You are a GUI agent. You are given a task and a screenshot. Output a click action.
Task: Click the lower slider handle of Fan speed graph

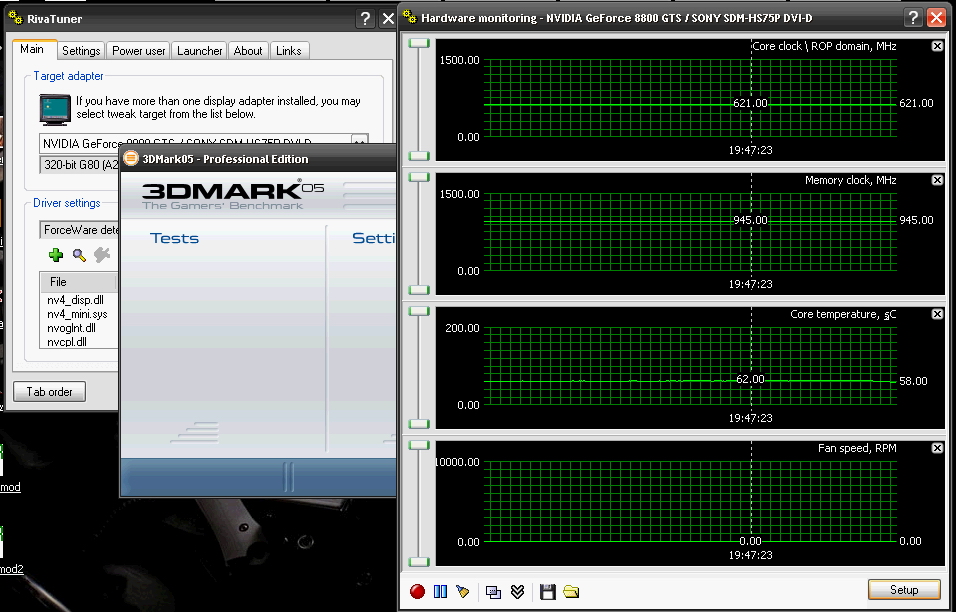pyautogui.click(x=419, y=561)
